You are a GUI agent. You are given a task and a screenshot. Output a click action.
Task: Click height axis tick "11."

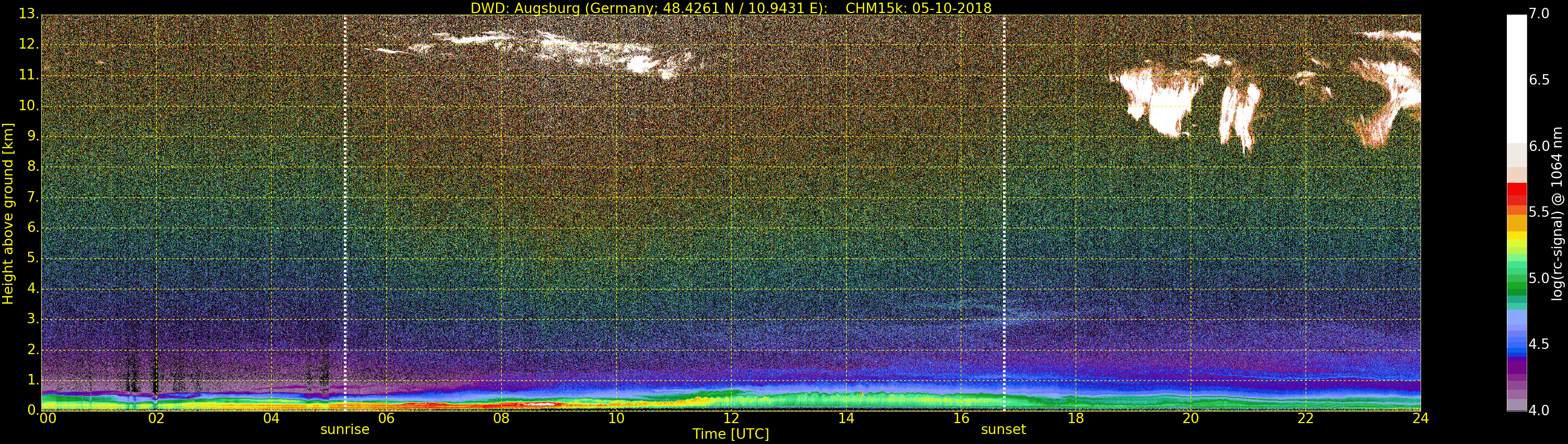coord(28,75)
